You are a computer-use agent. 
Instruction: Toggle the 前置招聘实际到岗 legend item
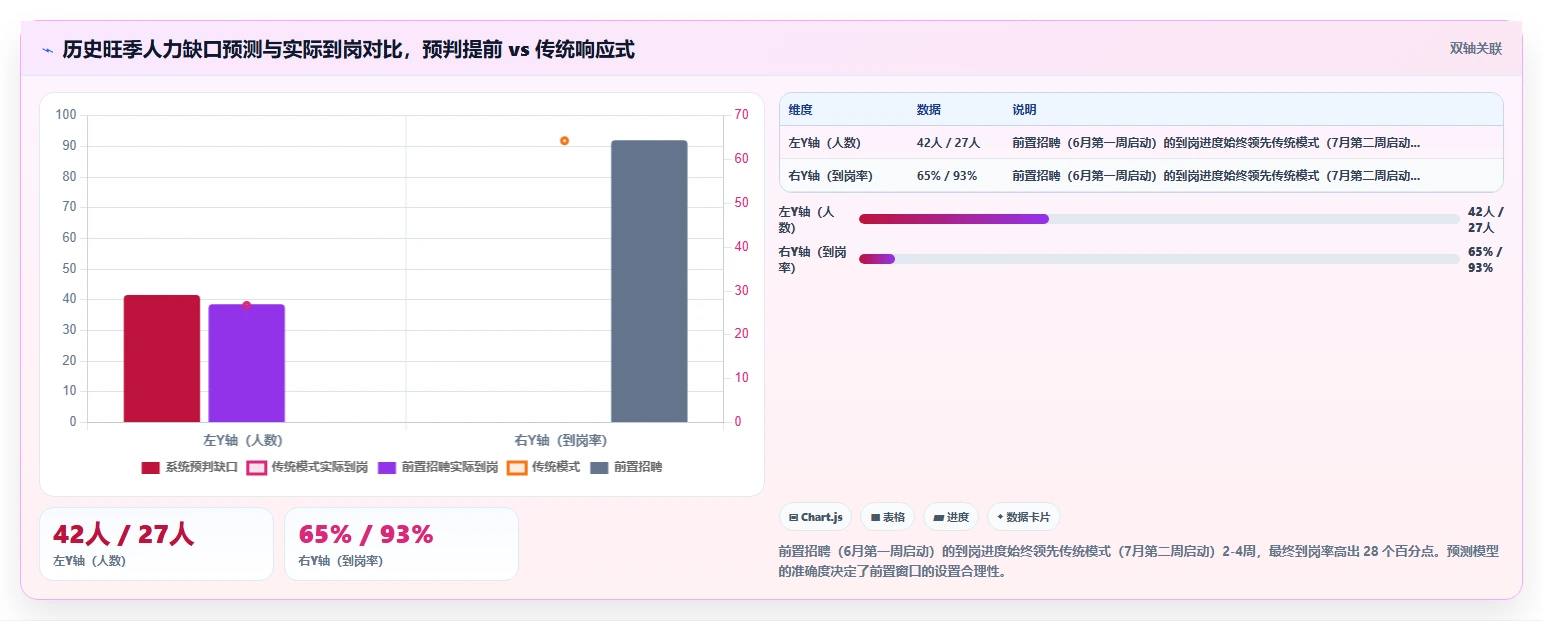click(438, 467)
